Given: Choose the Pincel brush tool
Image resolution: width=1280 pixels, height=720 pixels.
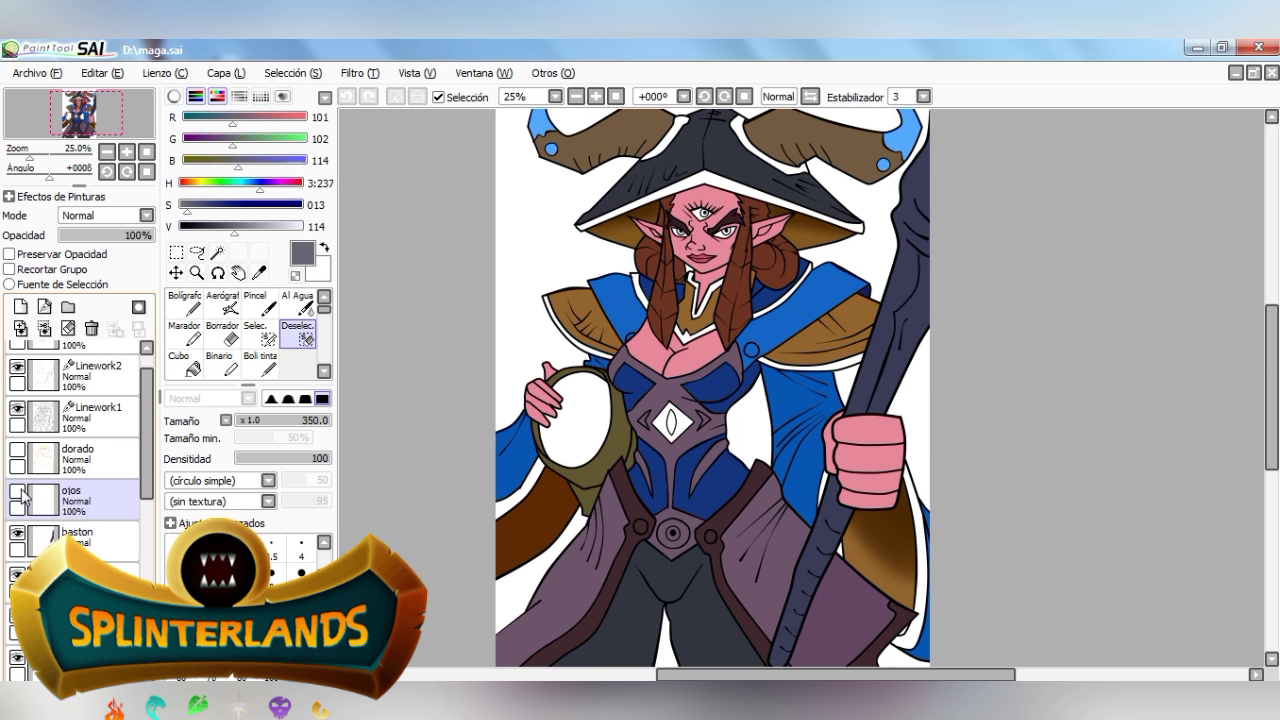Looking at the screenshot, I should (259, 303).
